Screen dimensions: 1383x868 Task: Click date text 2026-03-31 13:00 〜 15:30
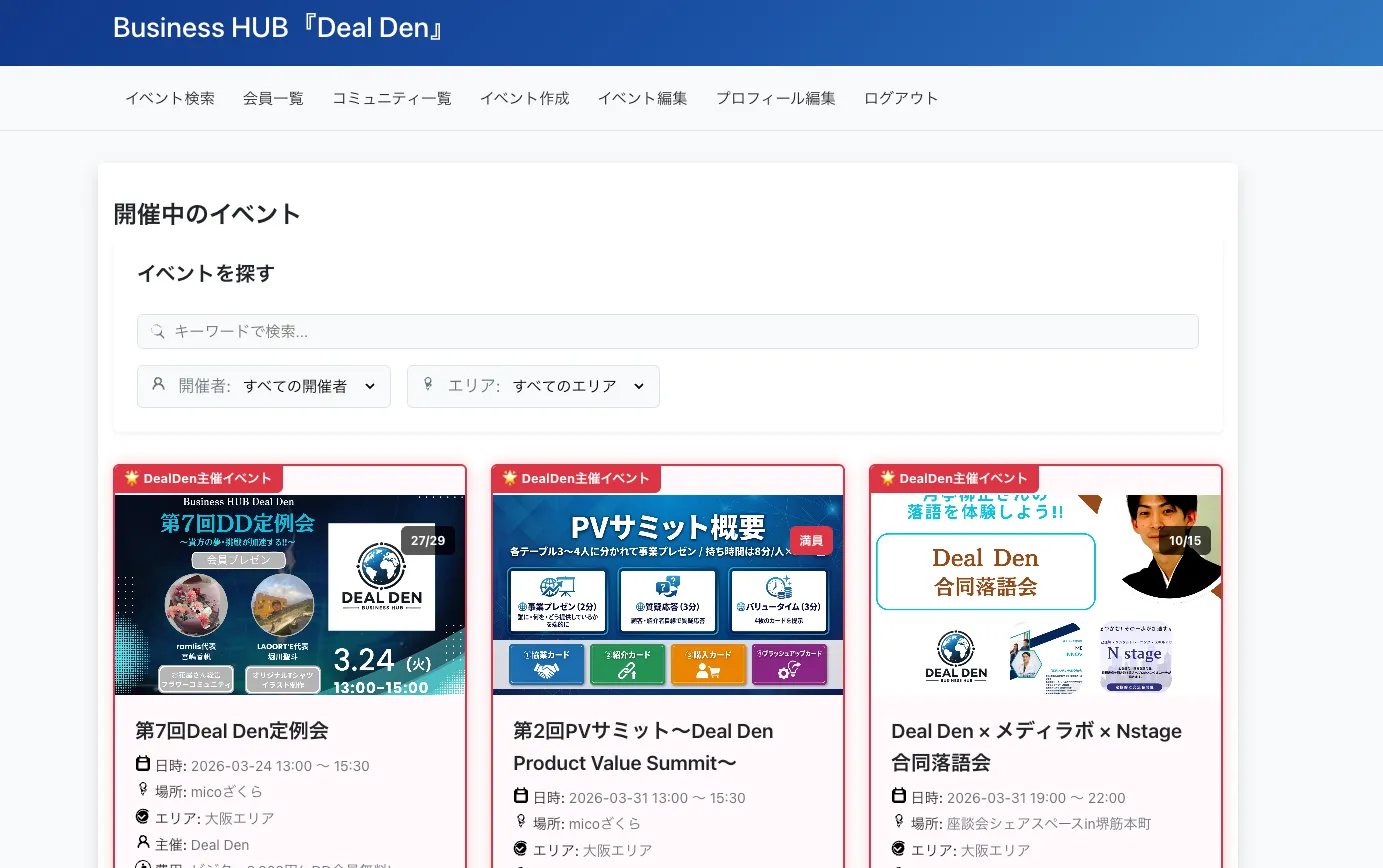pyautogui.click(x=658, y=798)
